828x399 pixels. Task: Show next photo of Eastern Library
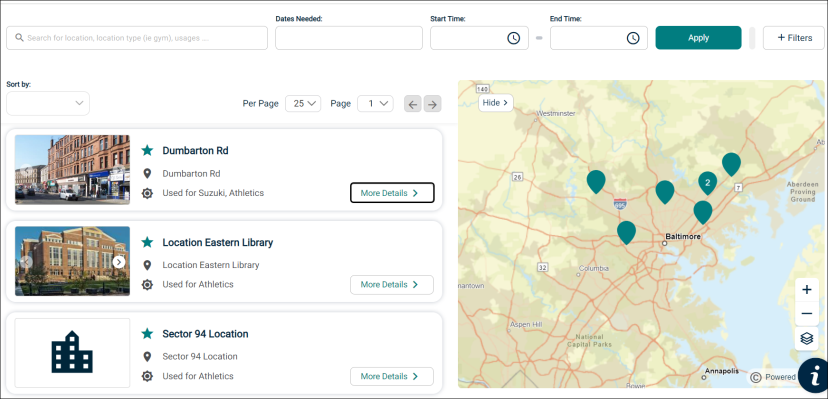coord(119,262)
